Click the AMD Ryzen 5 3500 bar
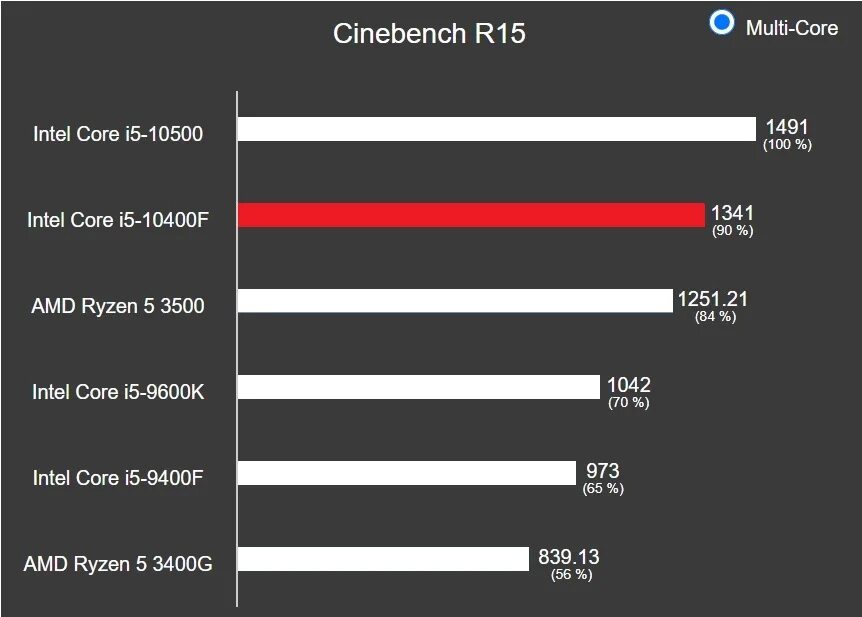The height and width of the screenshot is (617, 862). (x=455, y=301)
